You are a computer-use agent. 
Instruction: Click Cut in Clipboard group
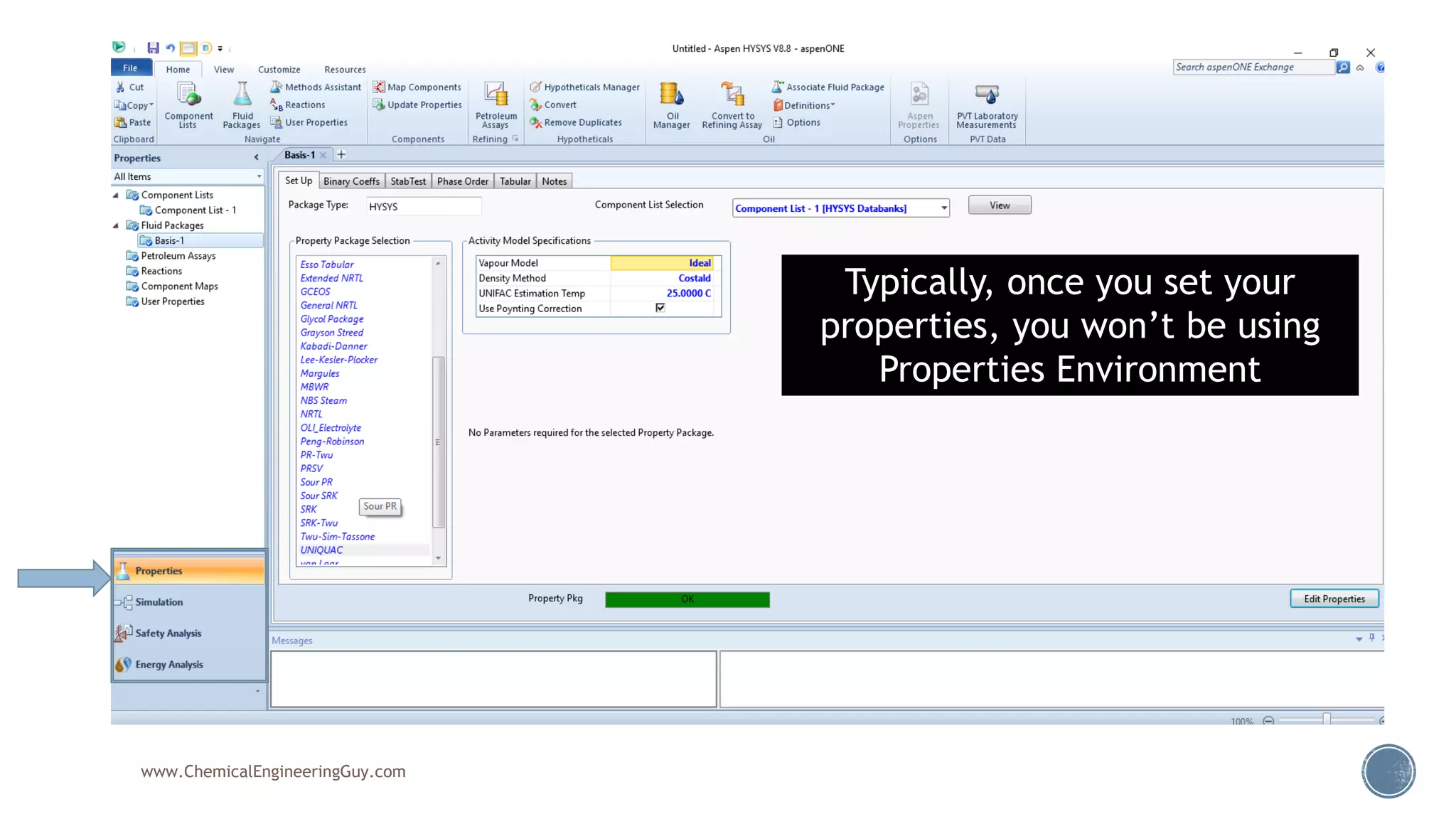coord(130,87)
